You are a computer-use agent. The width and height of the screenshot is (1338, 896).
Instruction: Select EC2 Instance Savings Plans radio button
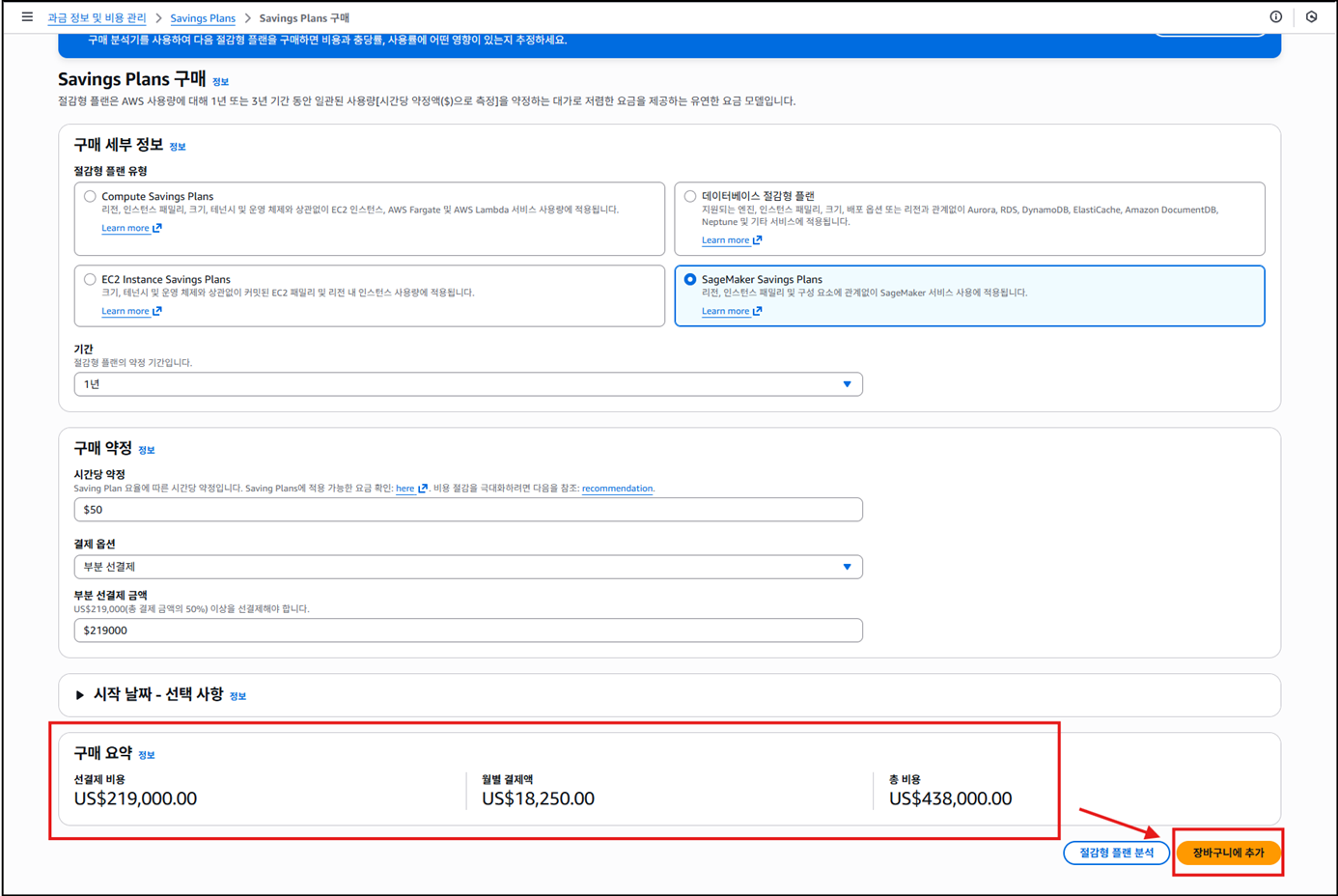coord(90,280)
